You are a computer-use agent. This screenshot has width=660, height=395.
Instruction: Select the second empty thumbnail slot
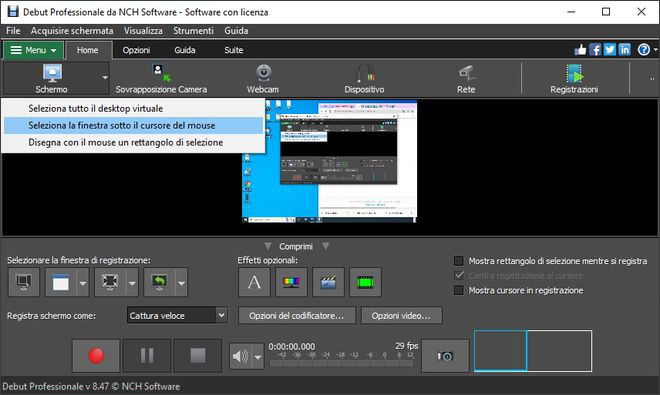[559, 351]
